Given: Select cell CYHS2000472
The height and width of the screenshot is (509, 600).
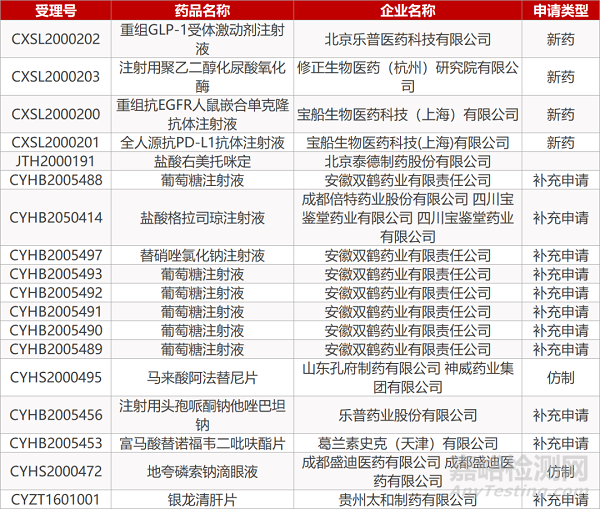Looking at the screenshot, I should [56, 471].
